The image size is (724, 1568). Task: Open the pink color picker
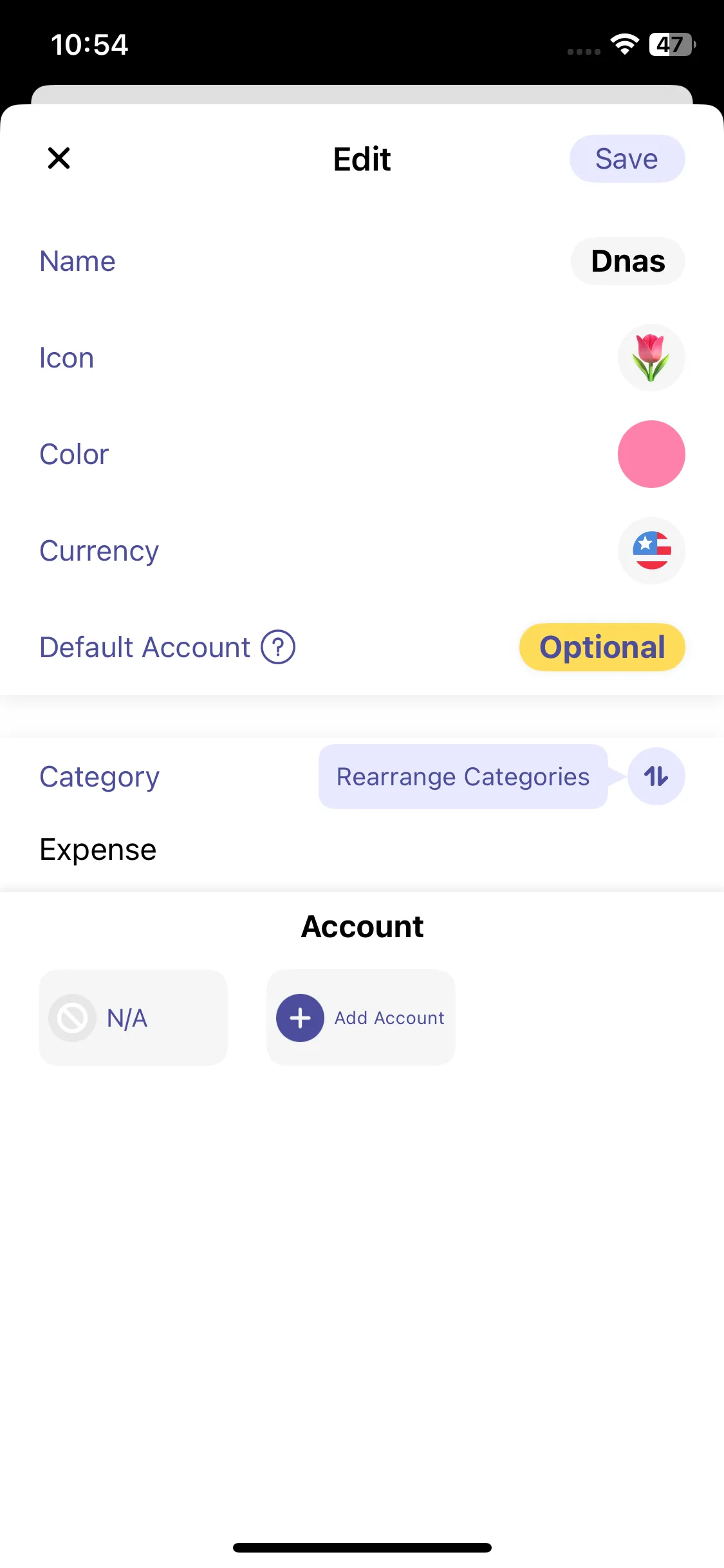[x=651, y=454]
